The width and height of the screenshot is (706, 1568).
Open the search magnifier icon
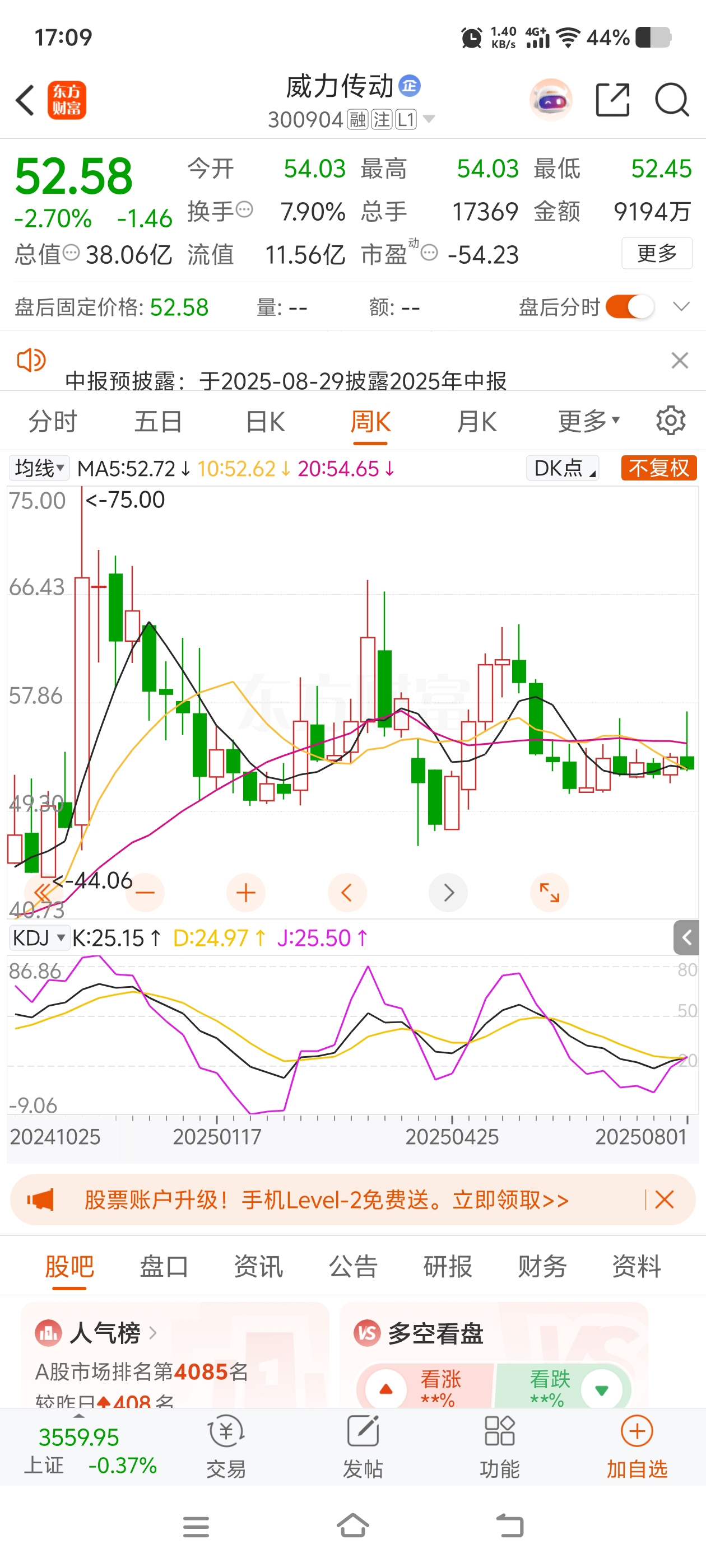(x=672, y=100)
